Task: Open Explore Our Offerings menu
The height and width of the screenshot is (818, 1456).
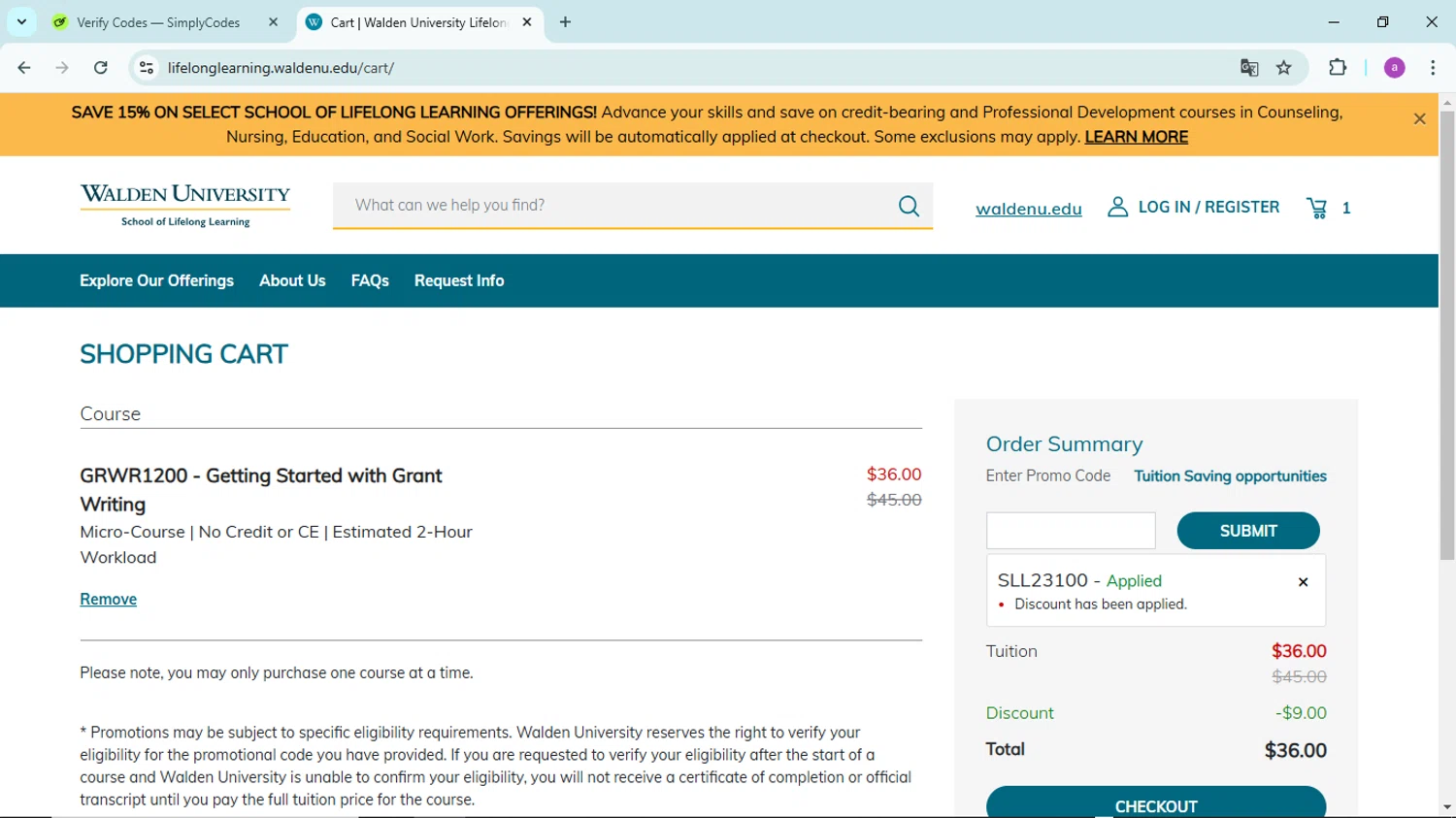Action: click(156, 280)
